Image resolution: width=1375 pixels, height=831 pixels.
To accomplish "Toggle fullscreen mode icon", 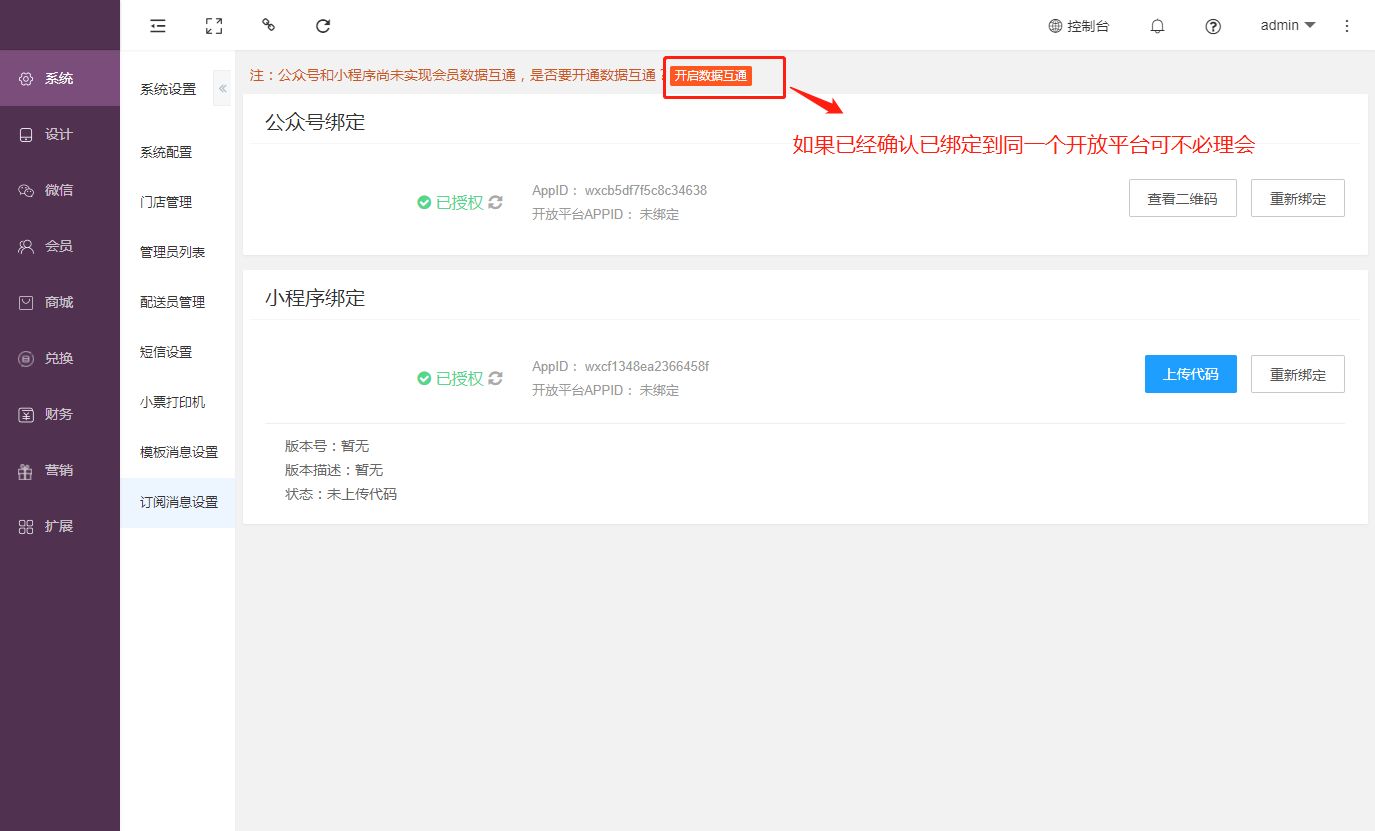I will (213, 26).
